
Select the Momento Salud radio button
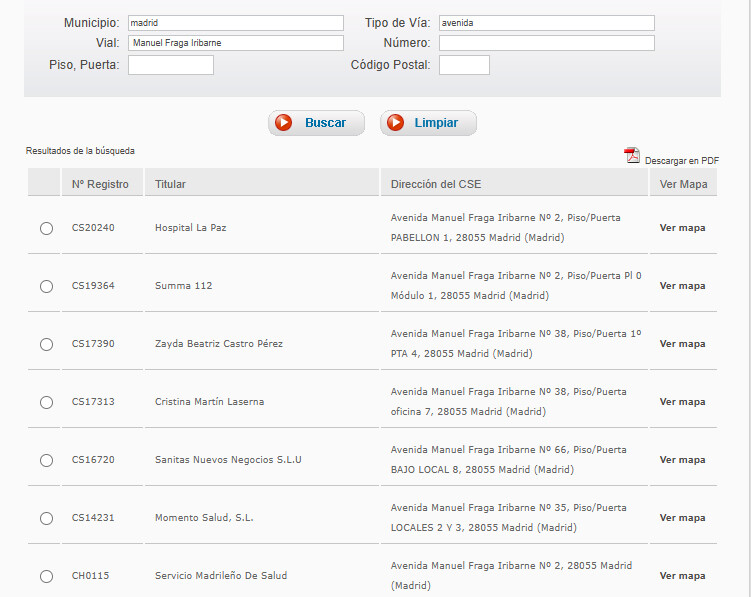[46, 518]
